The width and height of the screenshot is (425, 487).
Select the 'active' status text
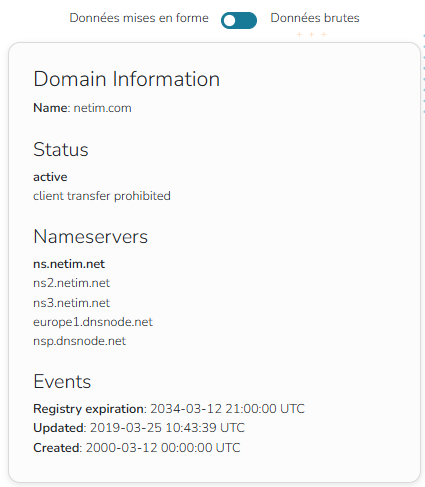50,177
